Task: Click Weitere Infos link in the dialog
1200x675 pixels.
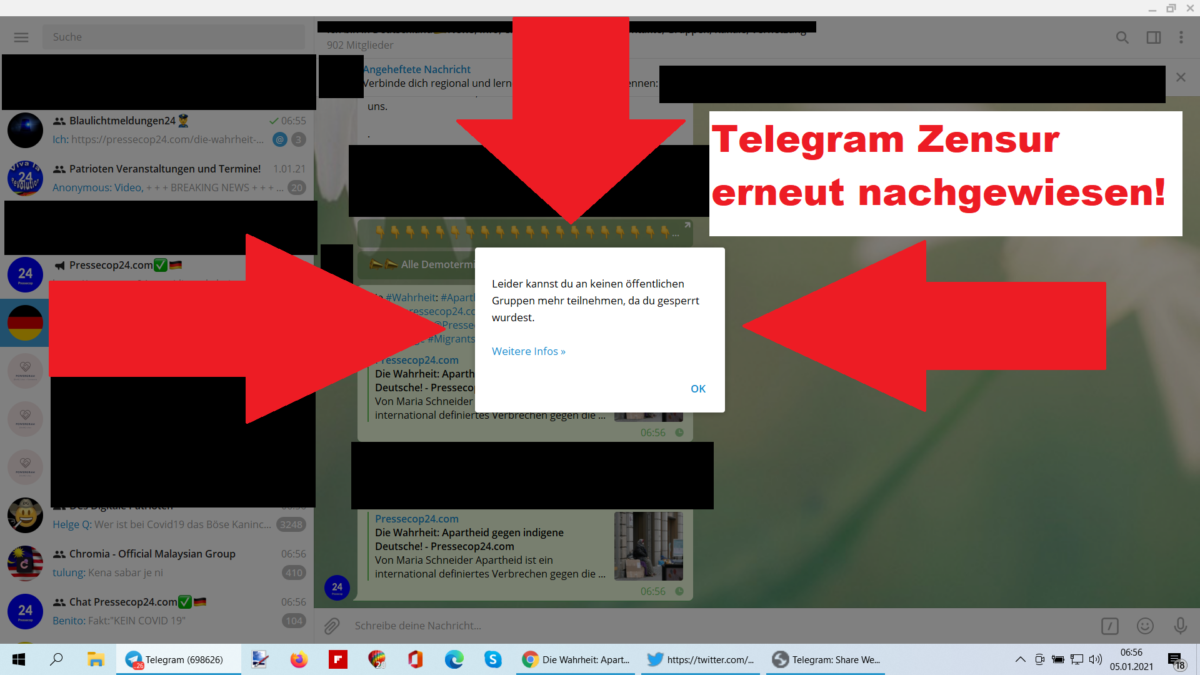Action: (x=528, y=351)
